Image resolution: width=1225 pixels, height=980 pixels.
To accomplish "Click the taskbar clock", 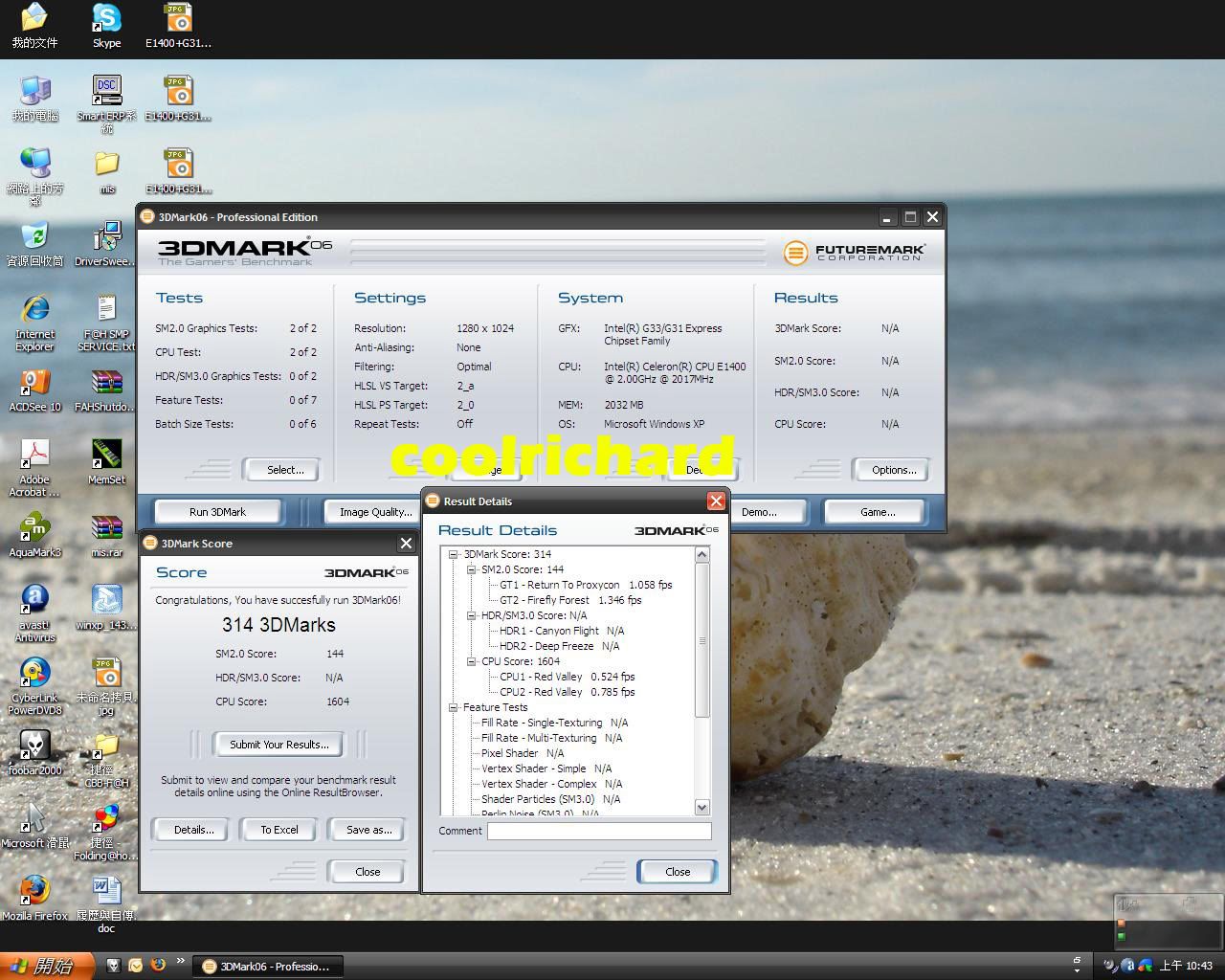I will pos(1186,967).
